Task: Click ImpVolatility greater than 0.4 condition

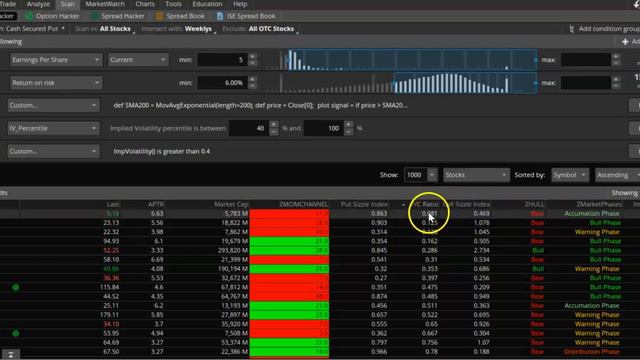Action: click(x=162, y=151)
